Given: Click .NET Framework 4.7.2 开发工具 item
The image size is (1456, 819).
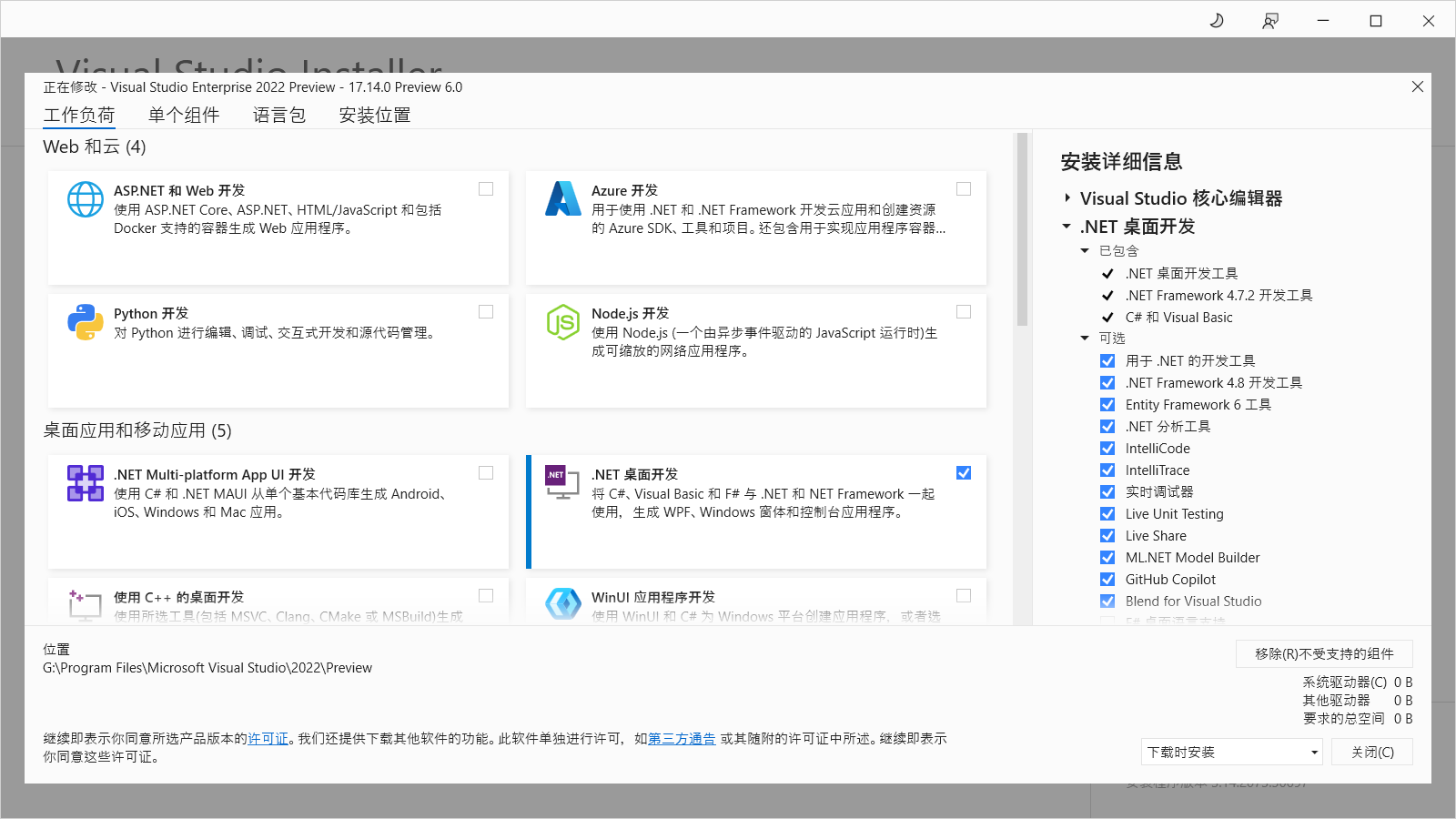Looking at the screenshot, I should [1219, 296].
